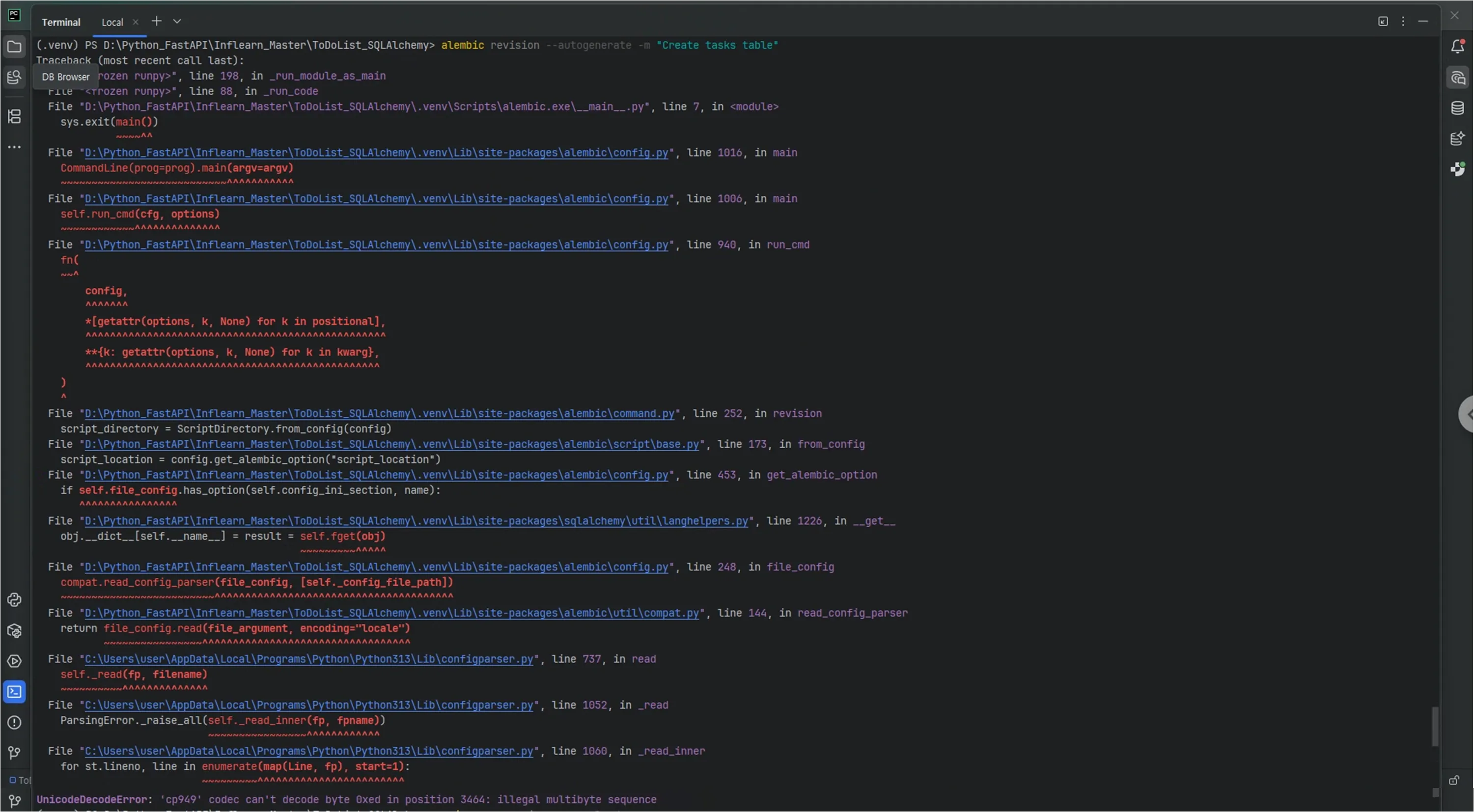Click the lowest right-sidebar icon with green dot

pos(1457,169)
